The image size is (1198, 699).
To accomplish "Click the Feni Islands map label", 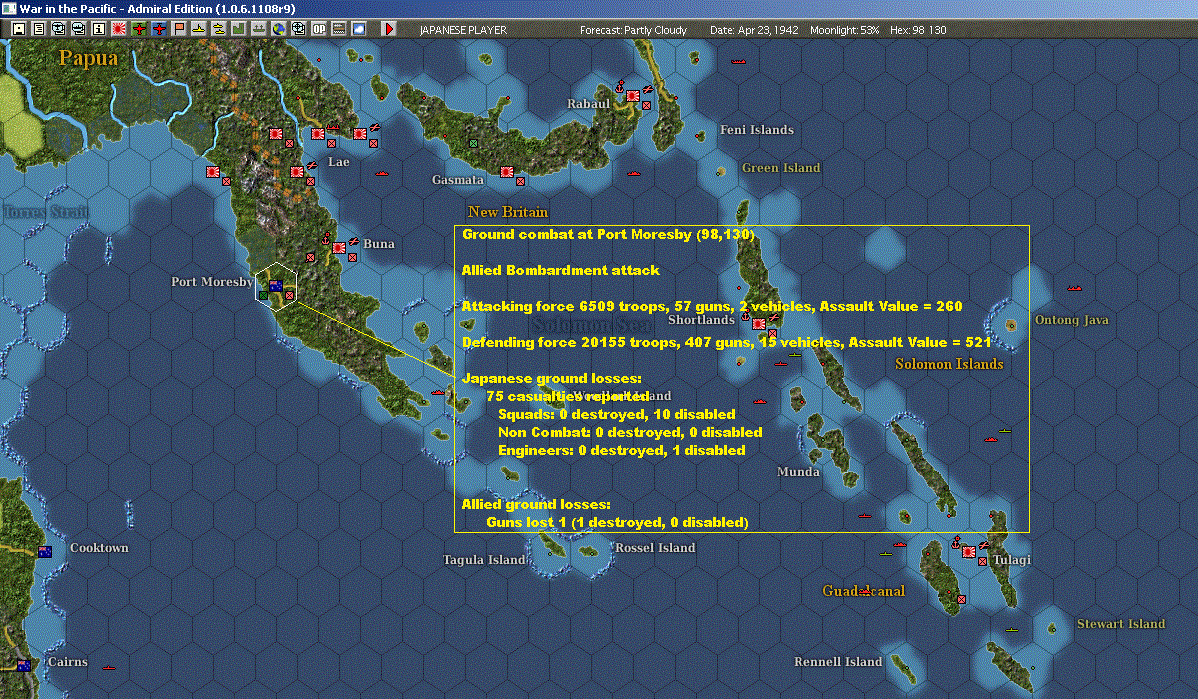I will pyautogui.click(x=756, y=130).
